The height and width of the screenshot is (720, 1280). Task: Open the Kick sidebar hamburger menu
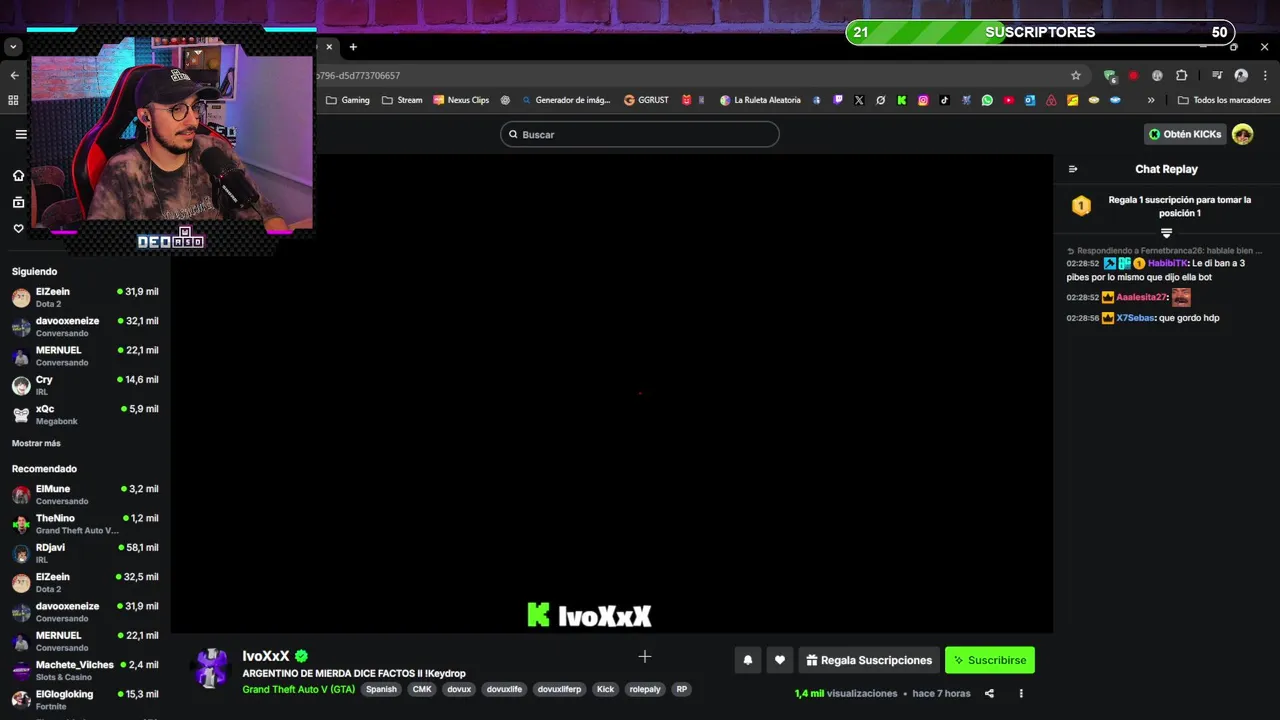tap(21, 134)
